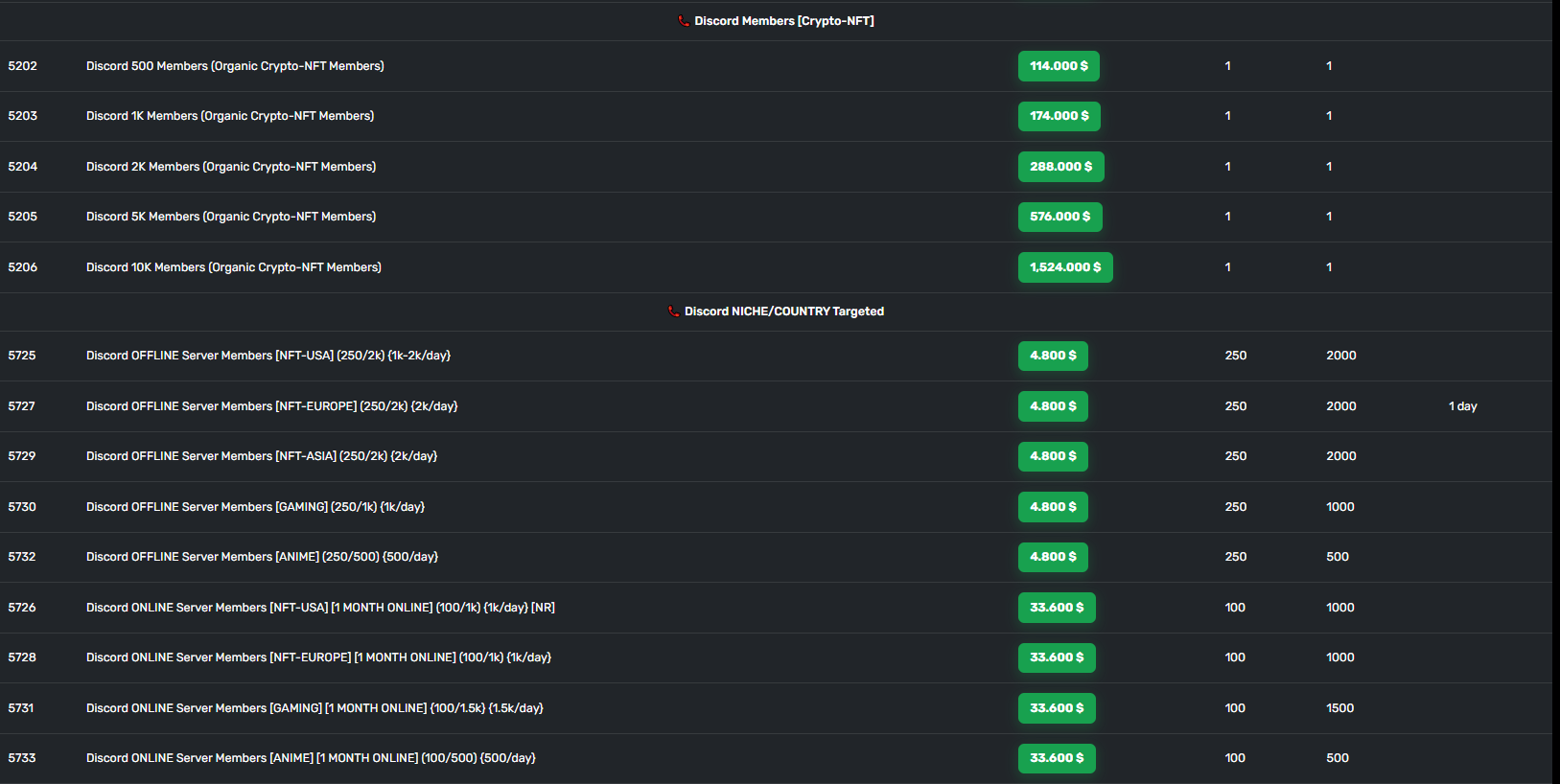Image resolution: width=1560 pixels, height=784 pixels.
Task: Click the 4.800 $ price for NFT-ASIA row
Action: [x=1053, y=456]
